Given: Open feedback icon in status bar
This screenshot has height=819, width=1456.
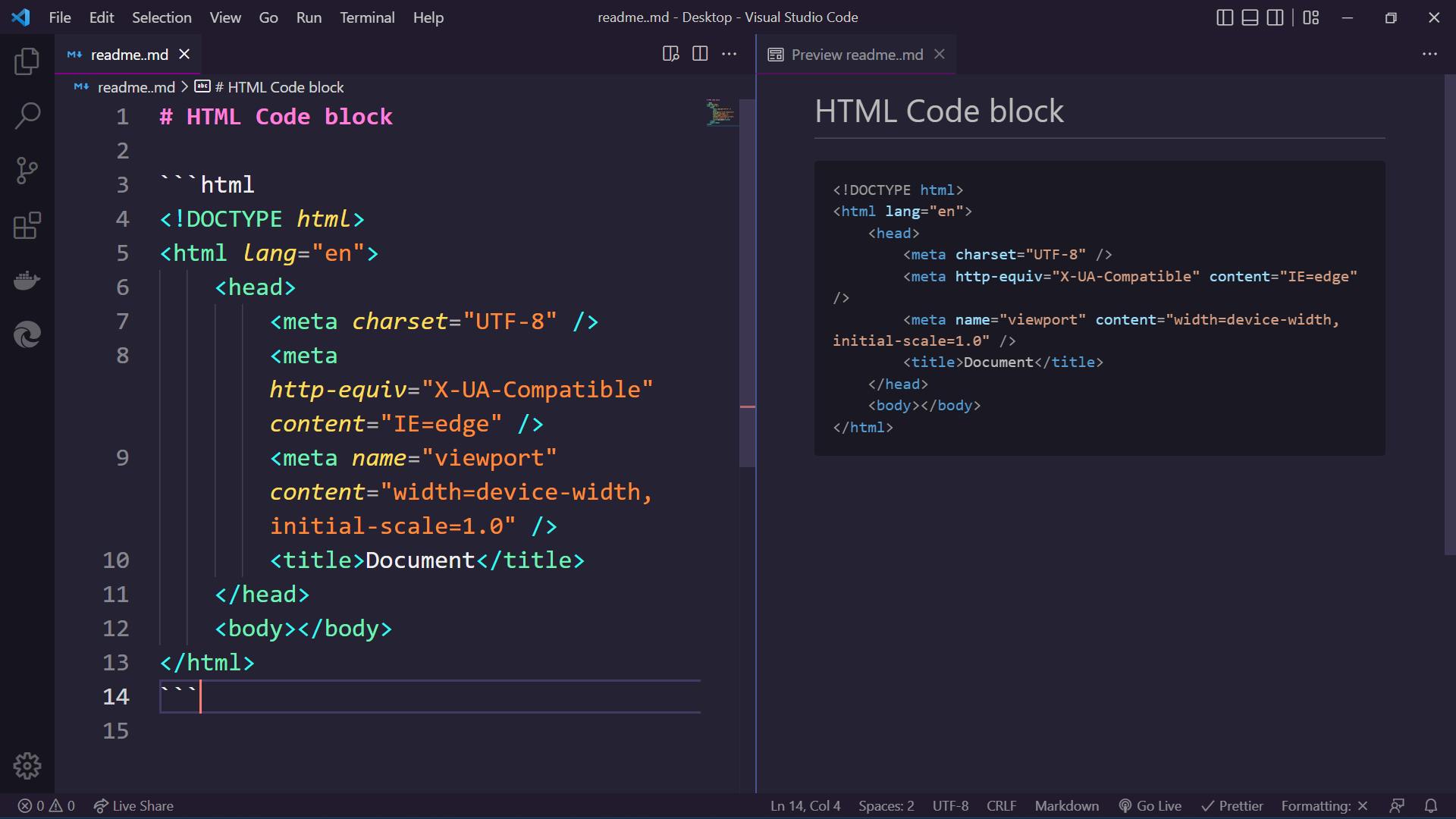Looking at the screenshot, I should [1397, 805].
